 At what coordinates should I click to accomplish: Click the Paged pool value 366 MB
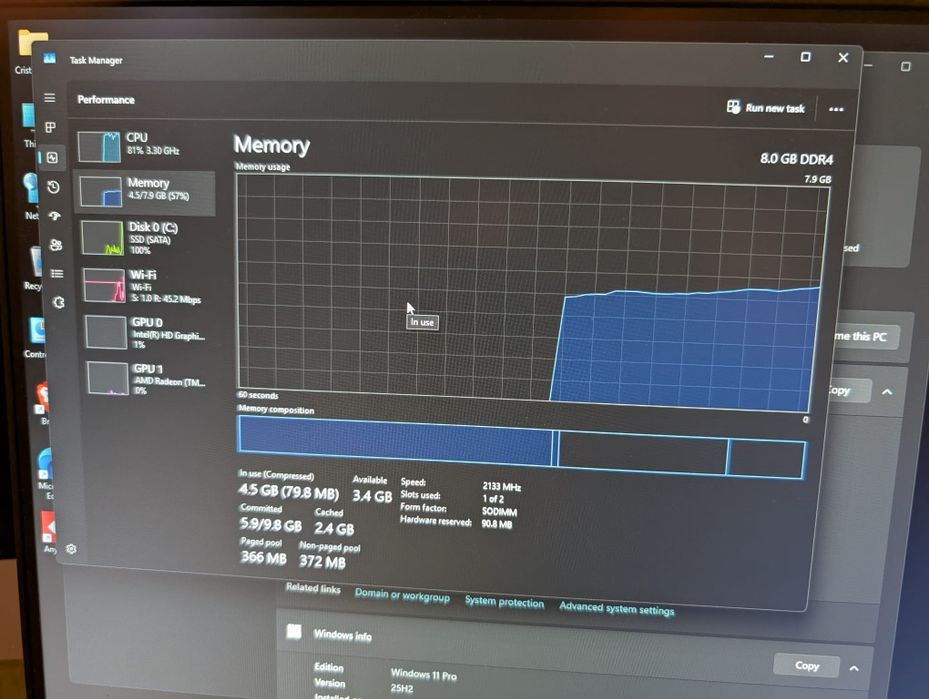coord(264,557)
